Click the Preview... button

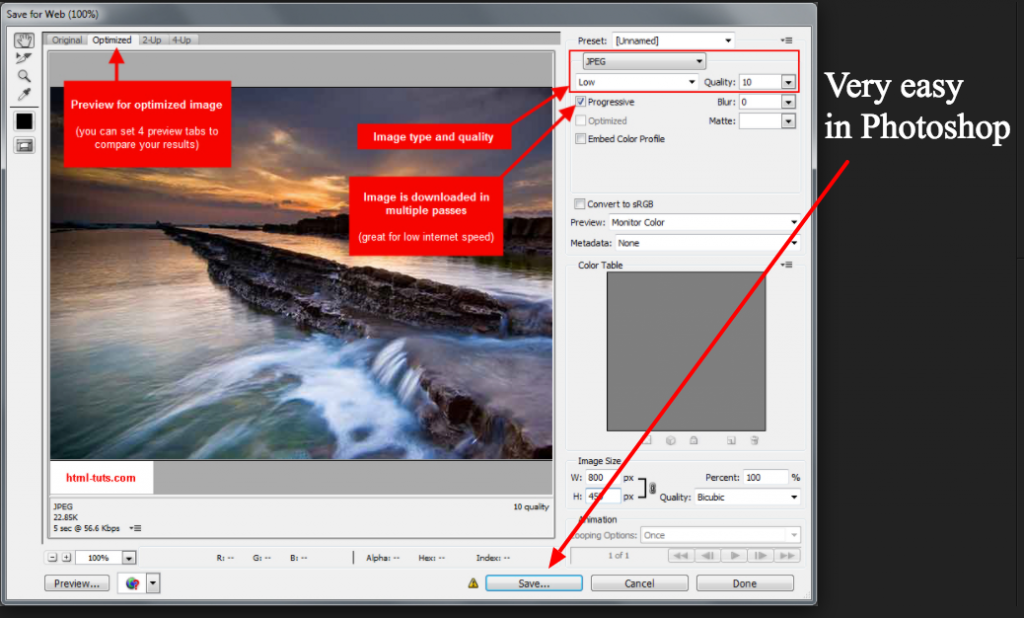tap(76, 583)
